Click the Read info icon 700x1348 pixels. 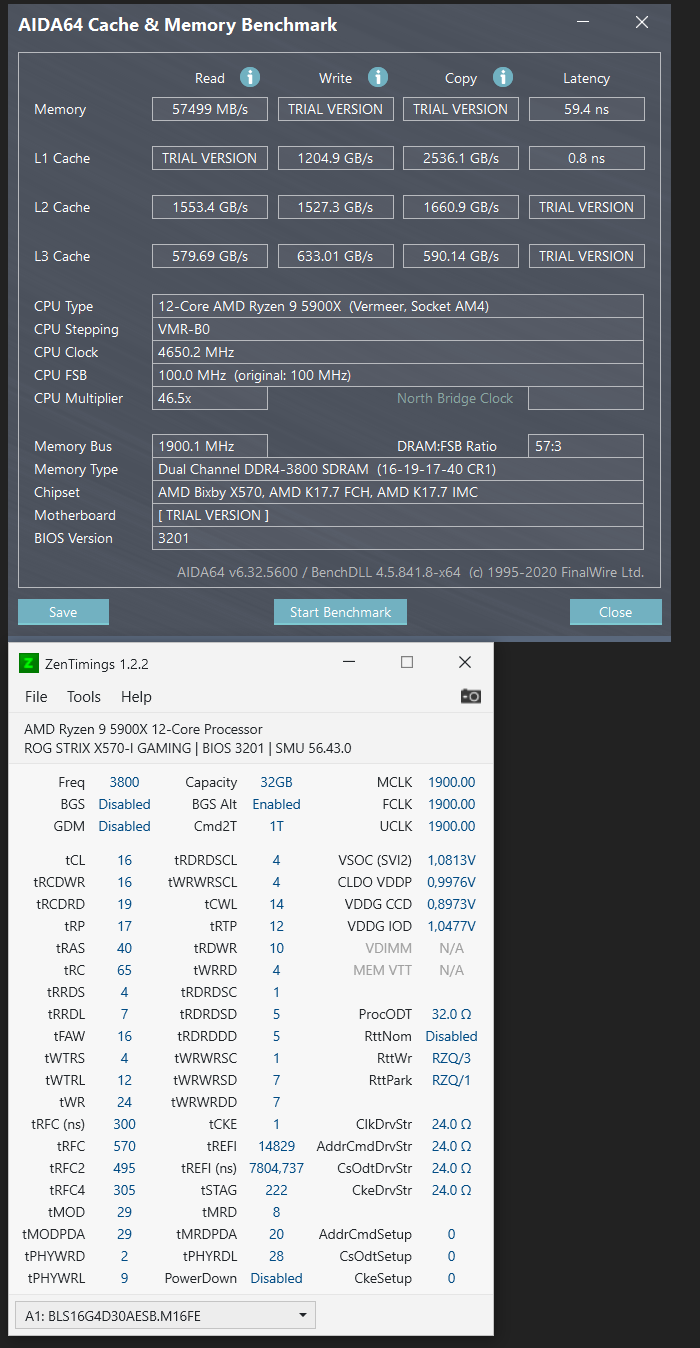pos(250,77)
